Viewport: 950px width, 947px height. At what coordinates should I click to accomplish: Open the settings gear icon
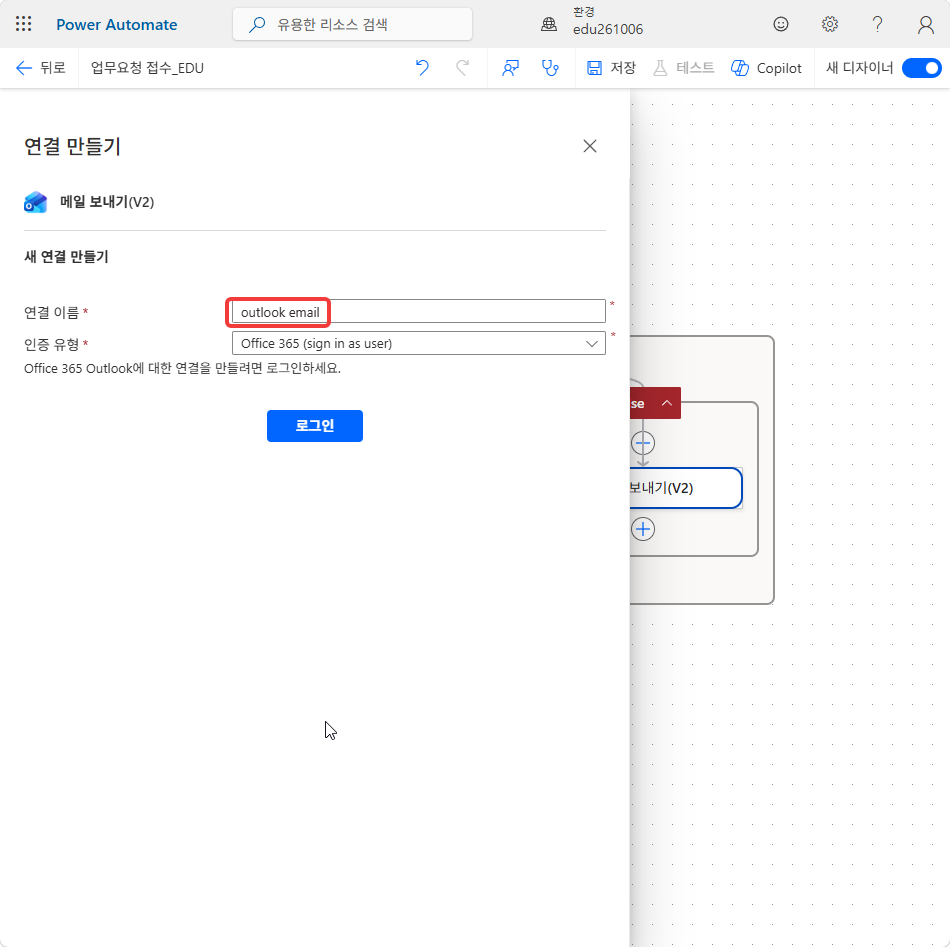coord(829,24)
